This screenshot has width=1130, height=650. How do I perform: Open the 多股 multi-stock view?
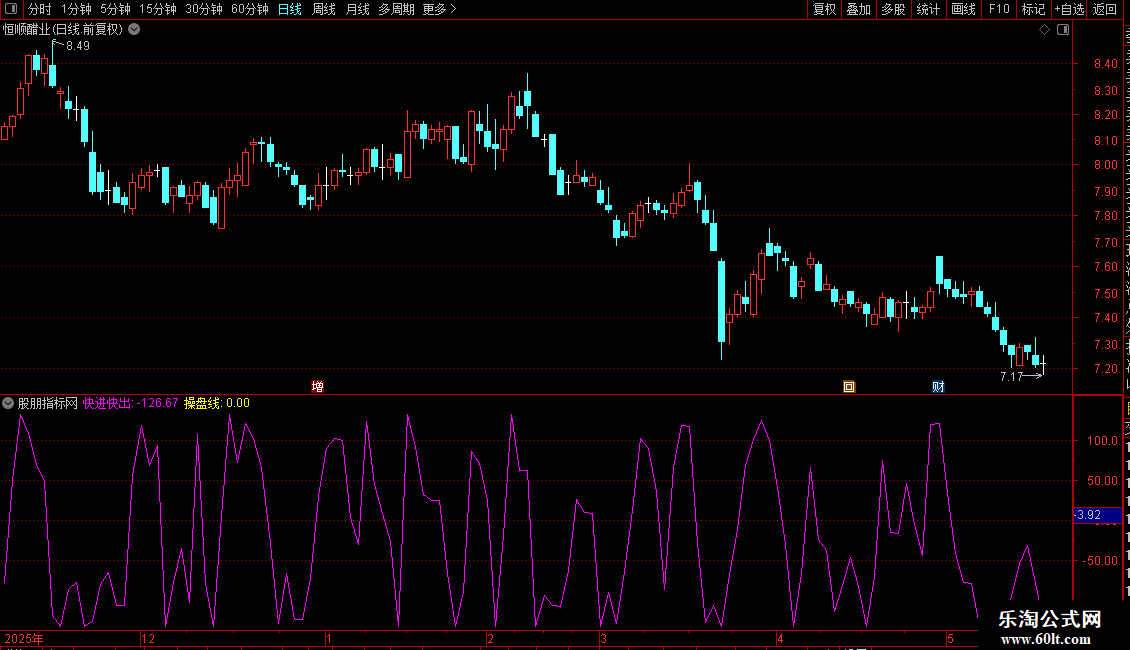893,9
